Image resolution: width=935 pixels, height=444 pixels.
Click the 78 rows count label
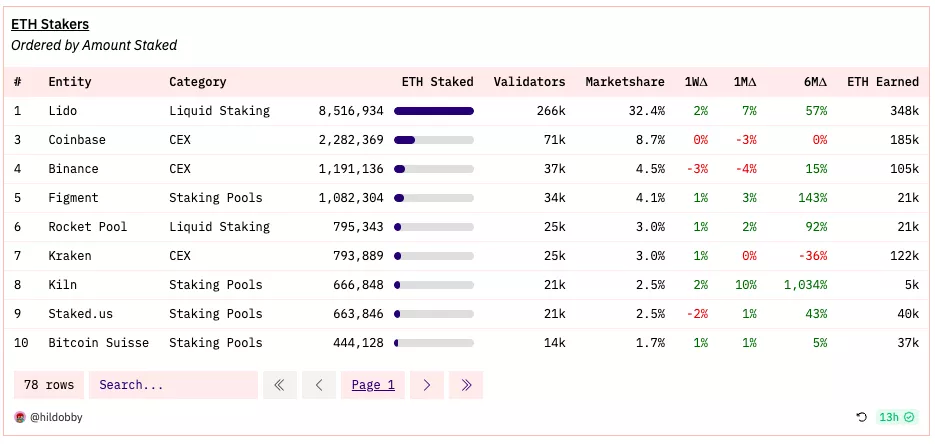(48, 385)
